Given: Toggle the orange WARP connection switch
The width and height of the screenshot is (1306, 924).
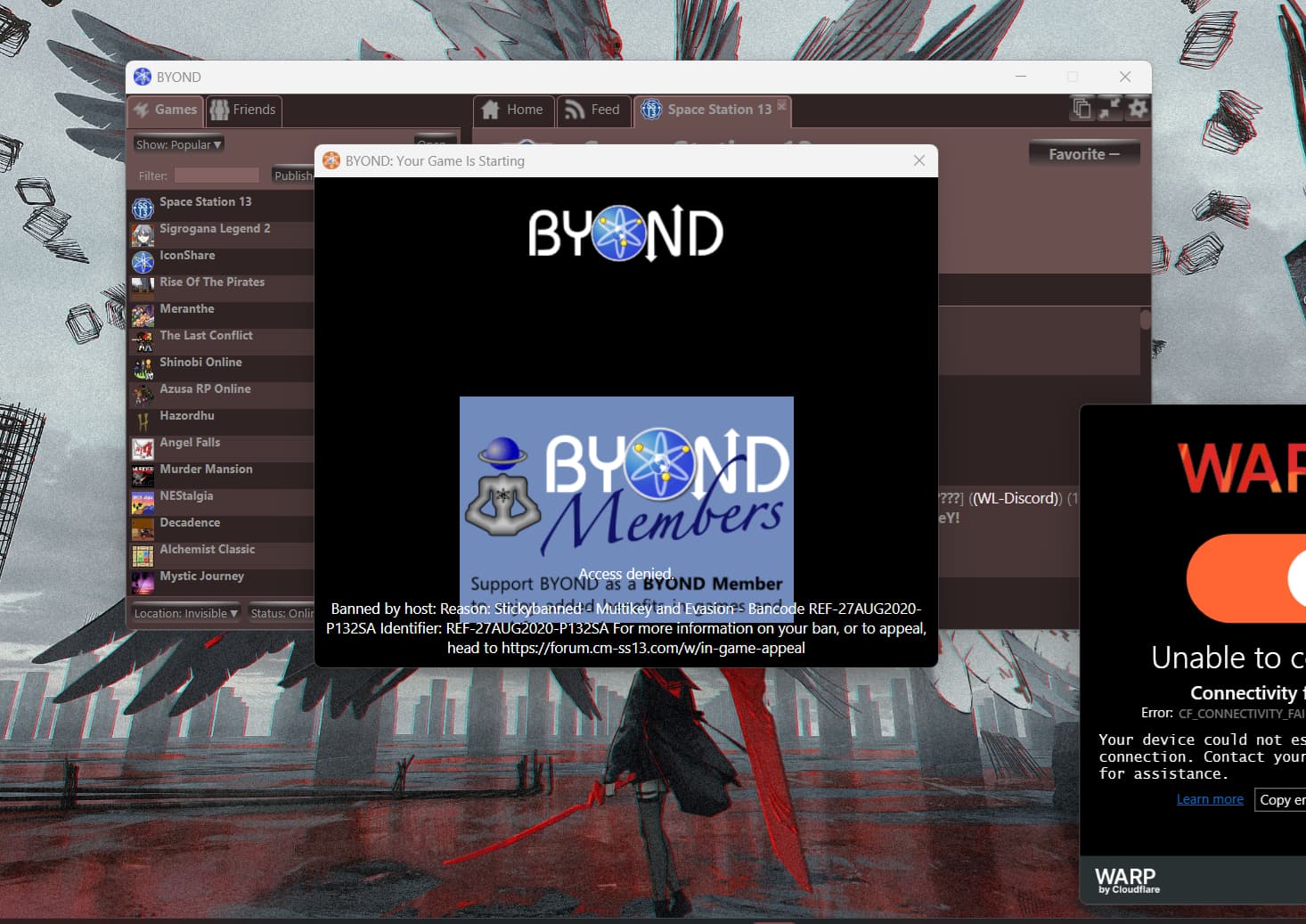Looking at the screenshot, I should click(x=1247, y=578).
